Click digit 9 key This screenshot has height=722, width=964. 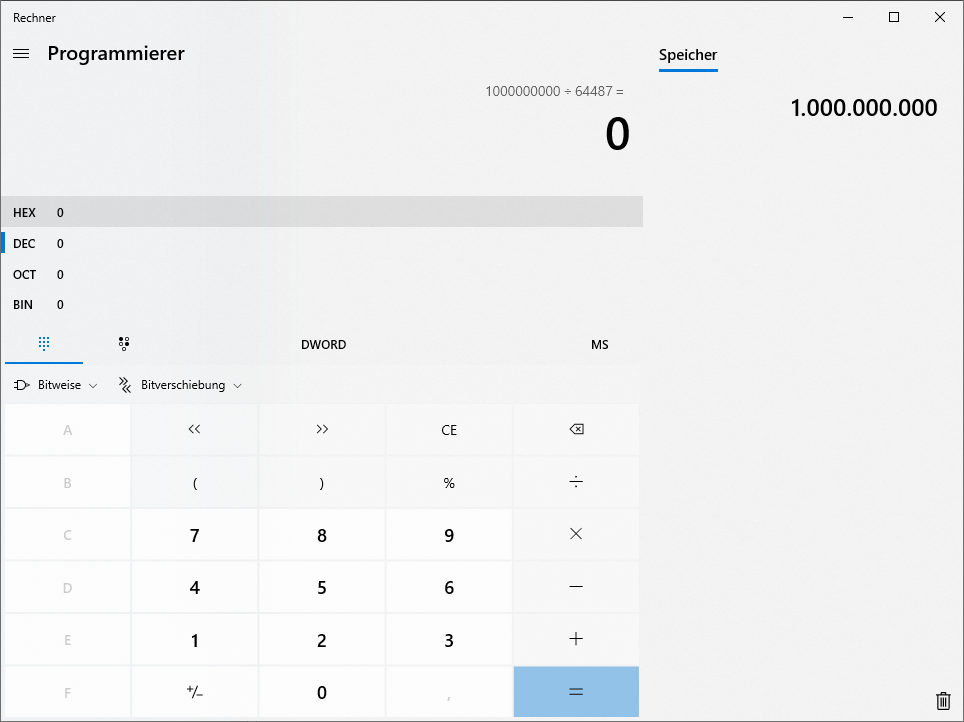(x=449, y=534)
